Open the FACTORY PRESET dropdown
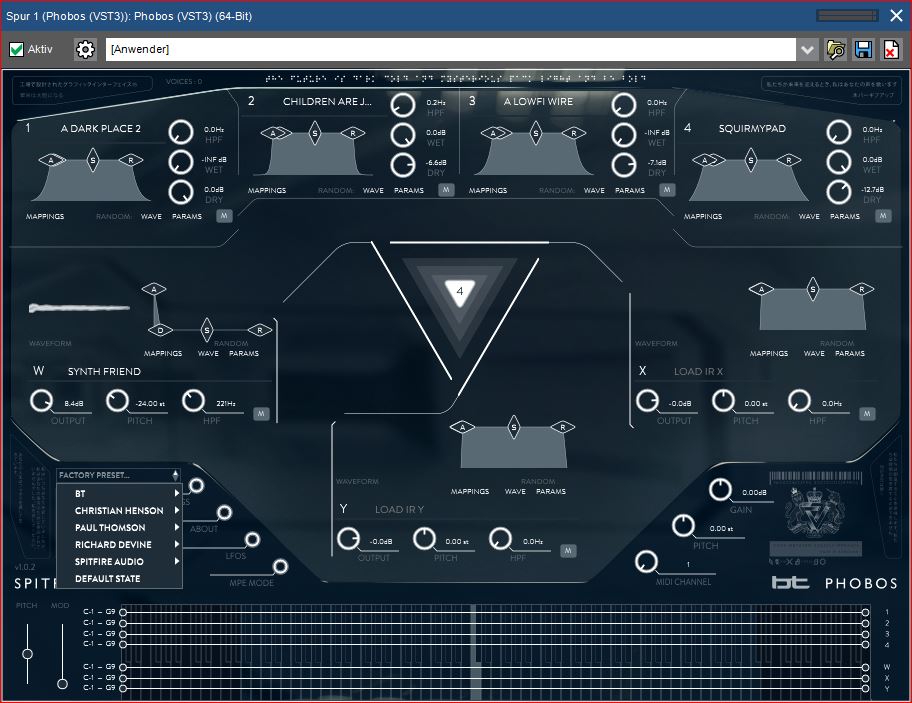 tap(119, 475)
